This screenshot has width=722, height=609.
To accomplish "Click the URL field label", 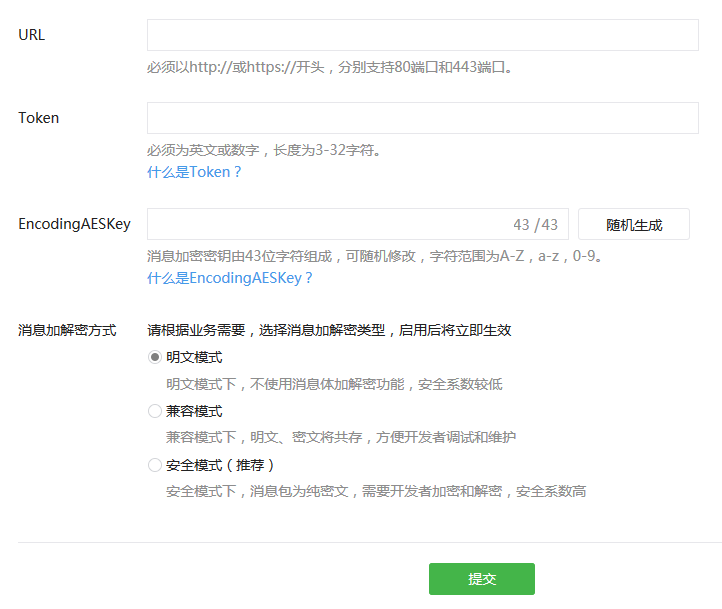I will pos(32,35).
